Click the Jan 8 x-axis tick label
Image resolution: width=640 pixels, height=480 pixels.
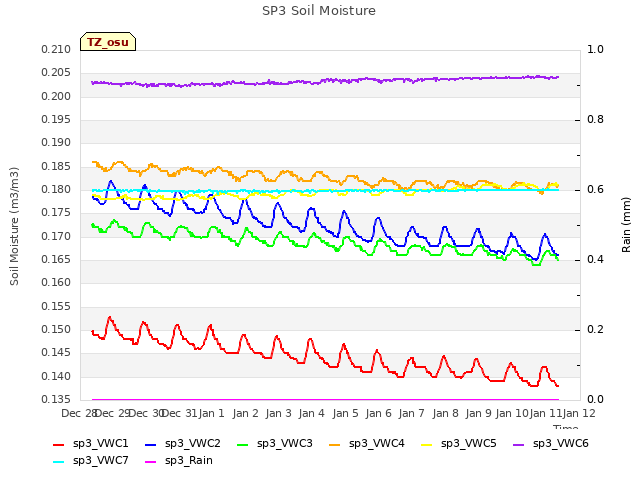(x=445, y=413)
